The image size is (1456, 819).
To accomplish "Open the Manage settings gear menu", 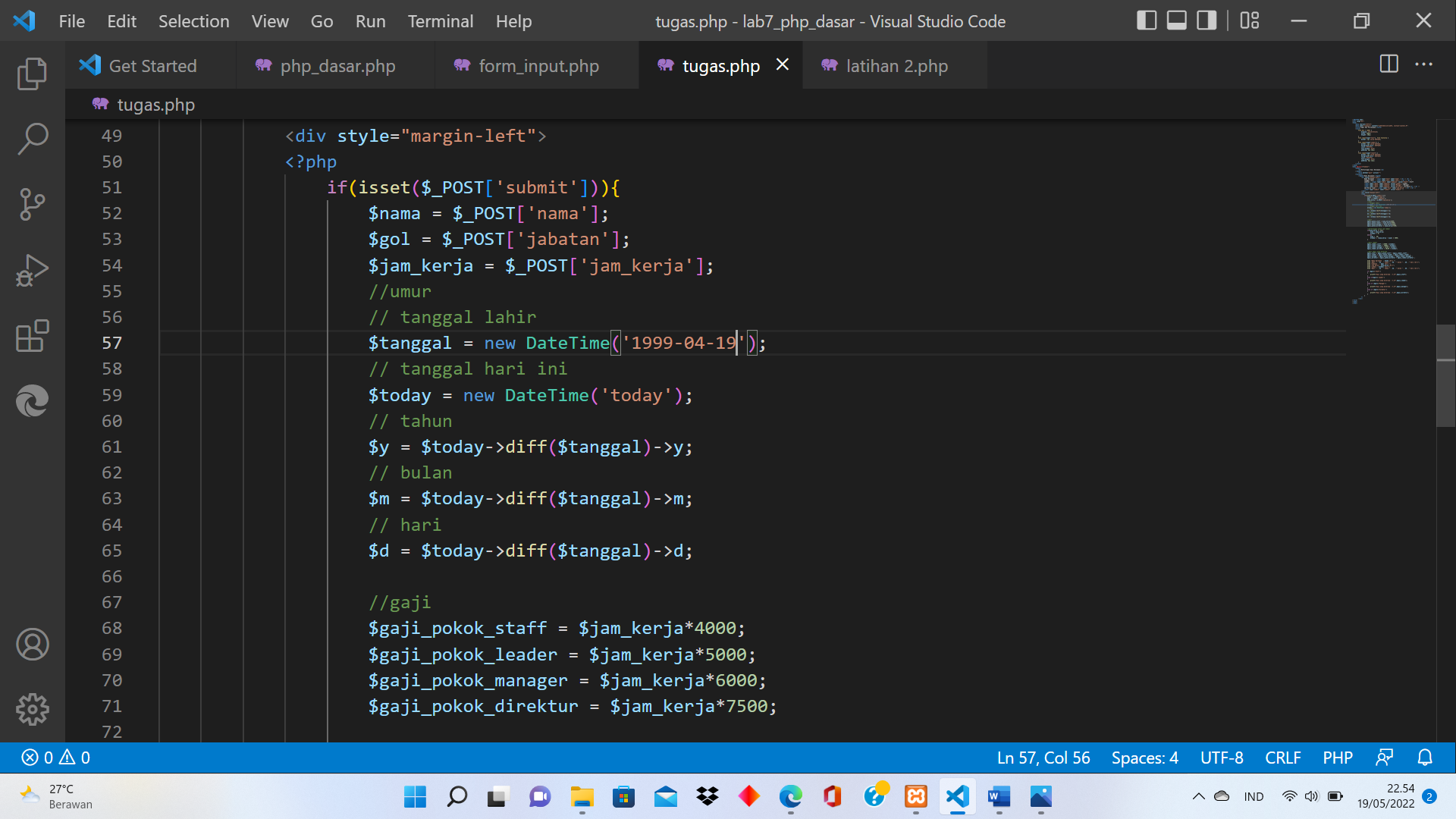I will pyautogui.click(x=31, y=709).
